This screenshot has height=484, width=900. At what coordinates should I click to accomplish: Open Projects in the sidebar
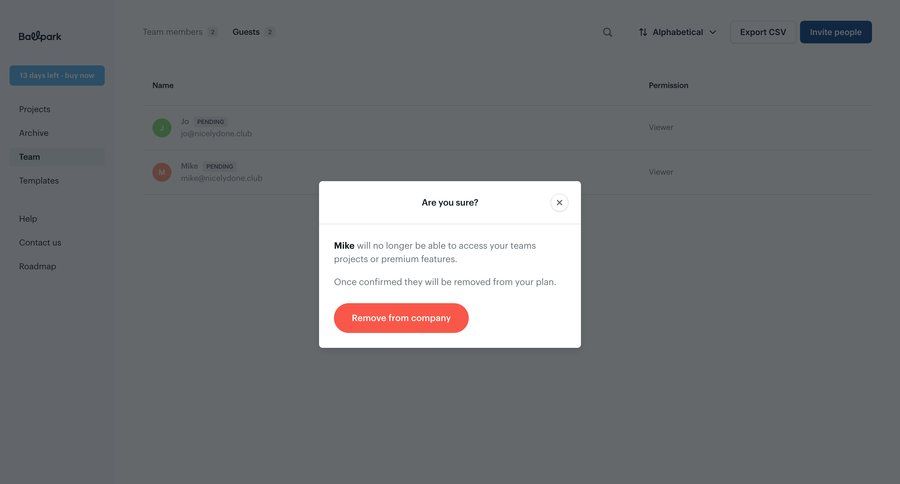coord(35,109)
